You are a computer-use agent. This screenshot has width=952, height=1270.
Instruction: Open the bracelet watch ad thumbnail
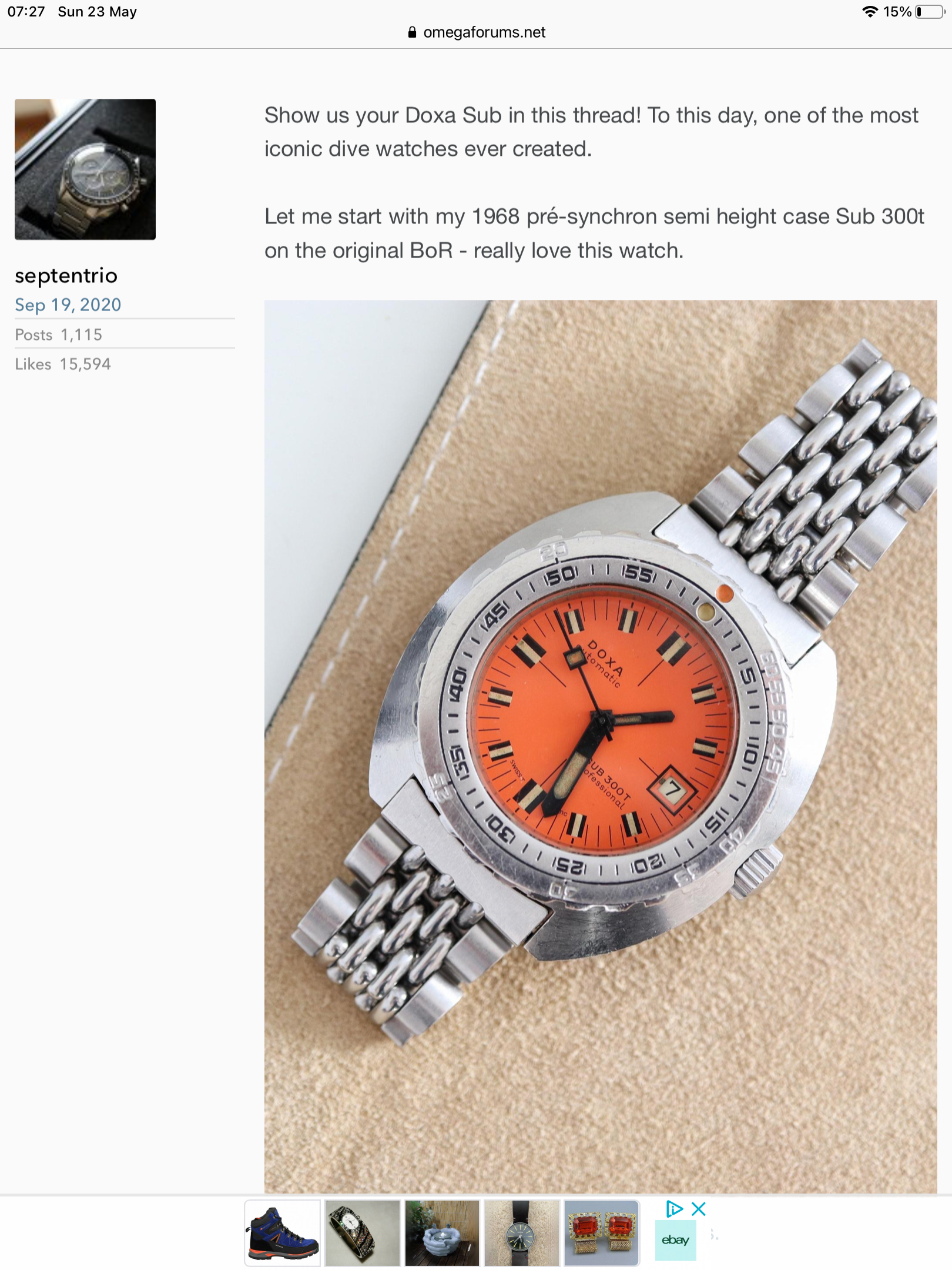(x=362, y=1233)
